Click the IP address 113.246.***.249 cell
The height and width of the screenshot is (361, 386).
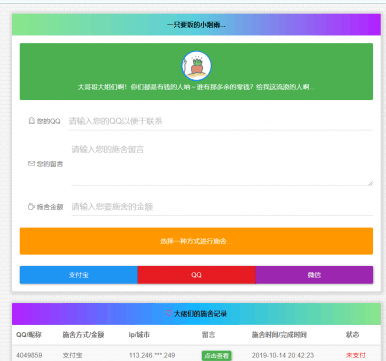[152, 355]
